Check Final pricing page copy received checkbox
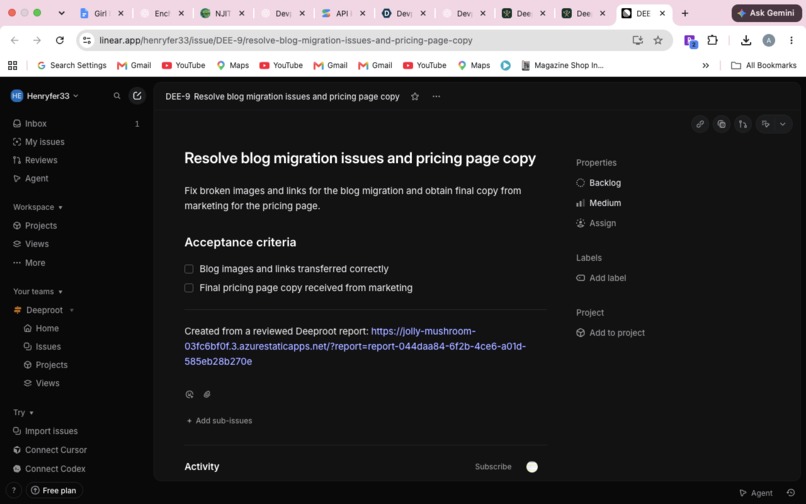The image size is (806, 504). tap(189, 288)
